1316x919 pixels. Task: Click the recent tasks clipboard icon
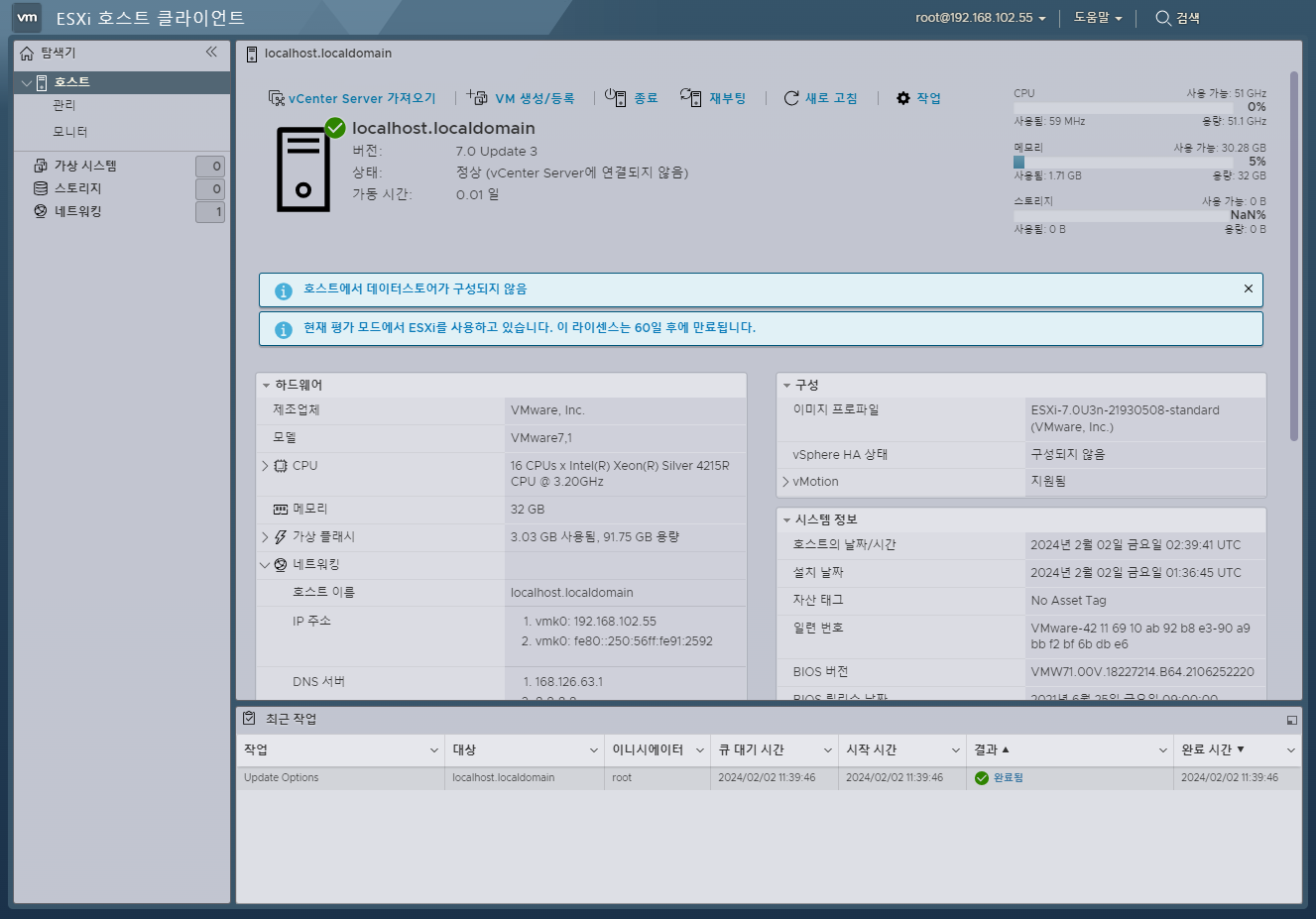(x=250, y=718)
